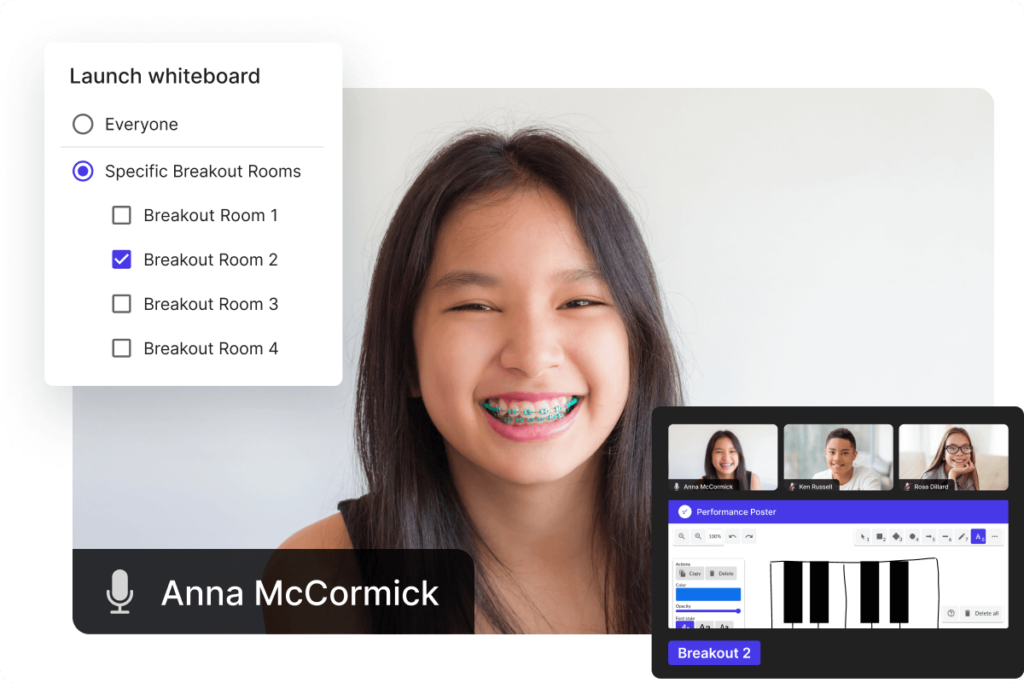Expand the Font style options in the panel
The height and width of the screenshot is (683, 1024).
(x=685, y=626)
